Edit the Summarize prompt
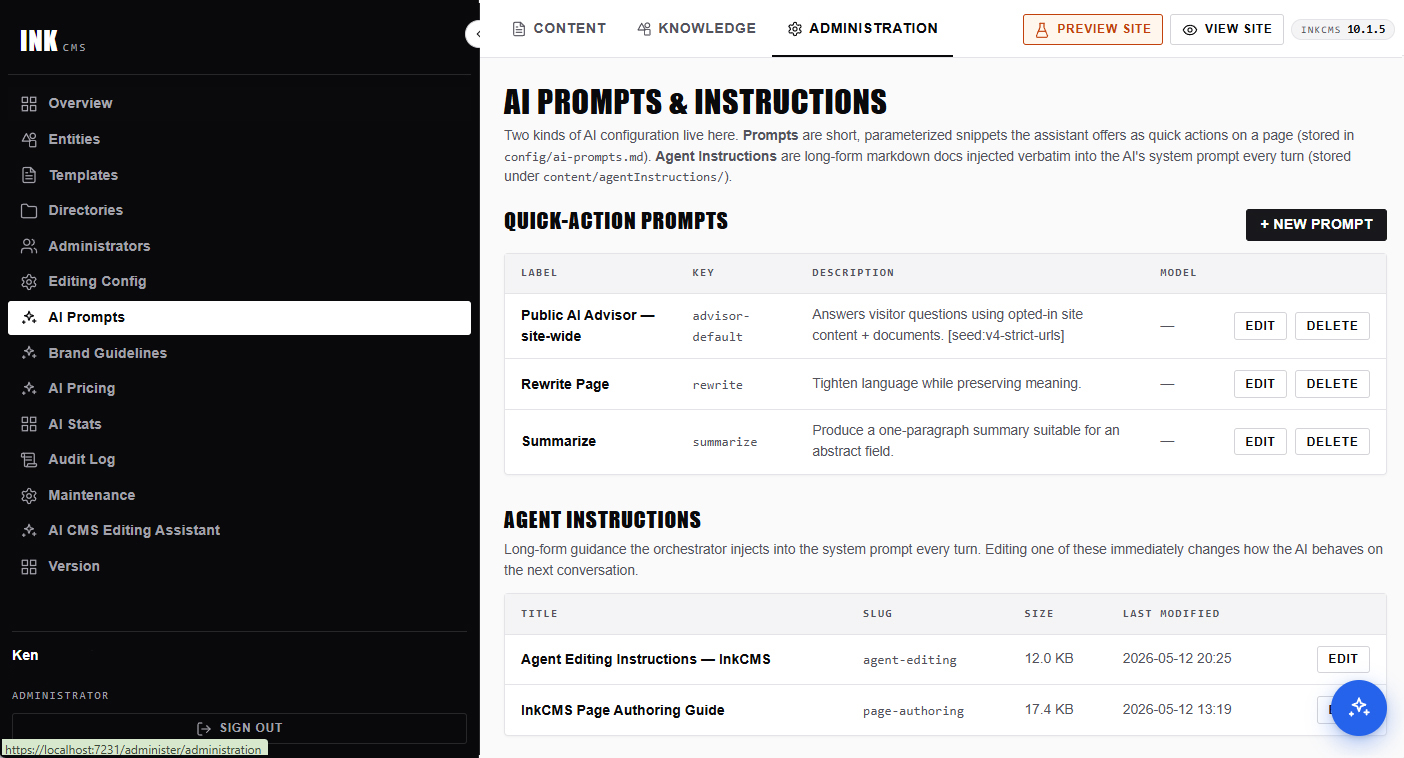1404x758 pixels. pos(1260,441)
